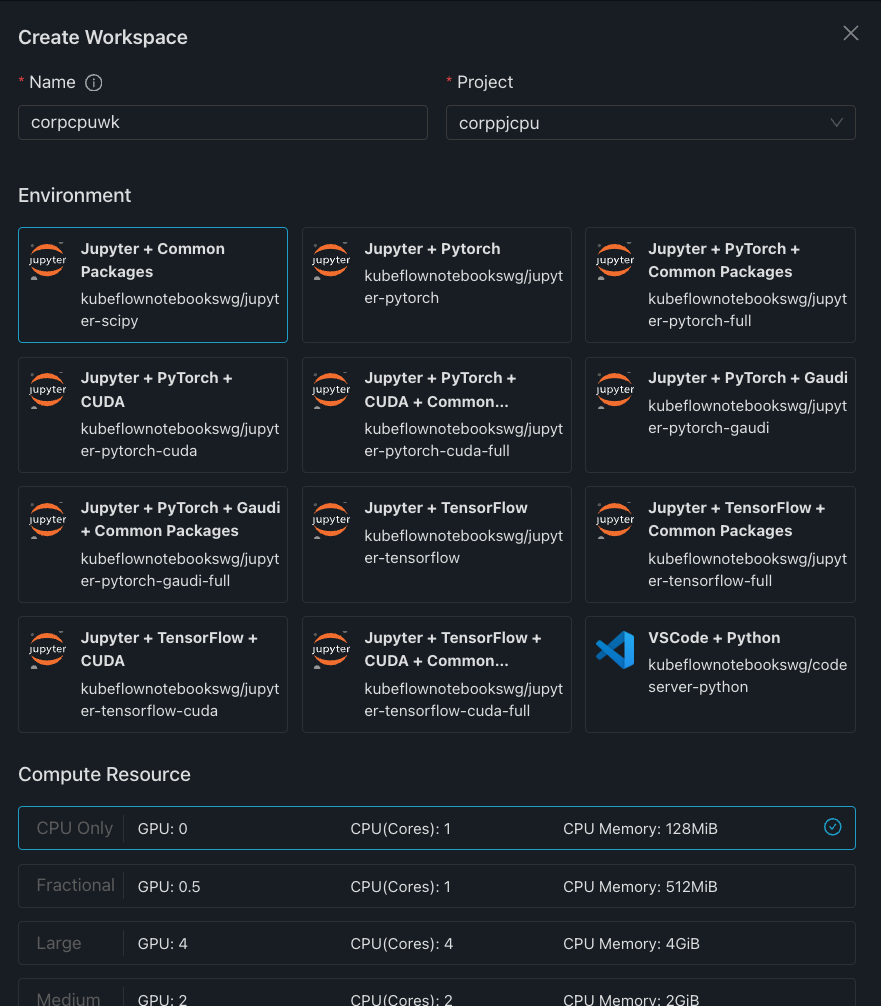This screenshot has width=881, height=1006.
Task: Click the Jupyter icon on PyTorch + CUDA card
Action: tap(47, 391)
